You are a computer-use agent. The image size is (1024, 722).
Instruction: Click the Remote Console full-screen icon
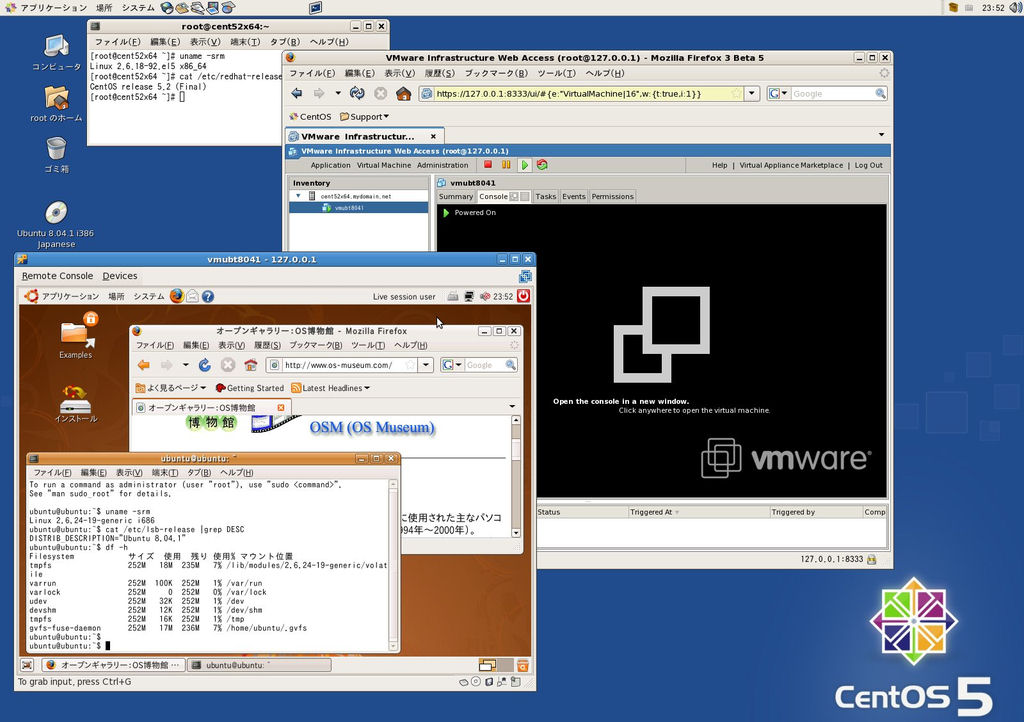(525, 276)
